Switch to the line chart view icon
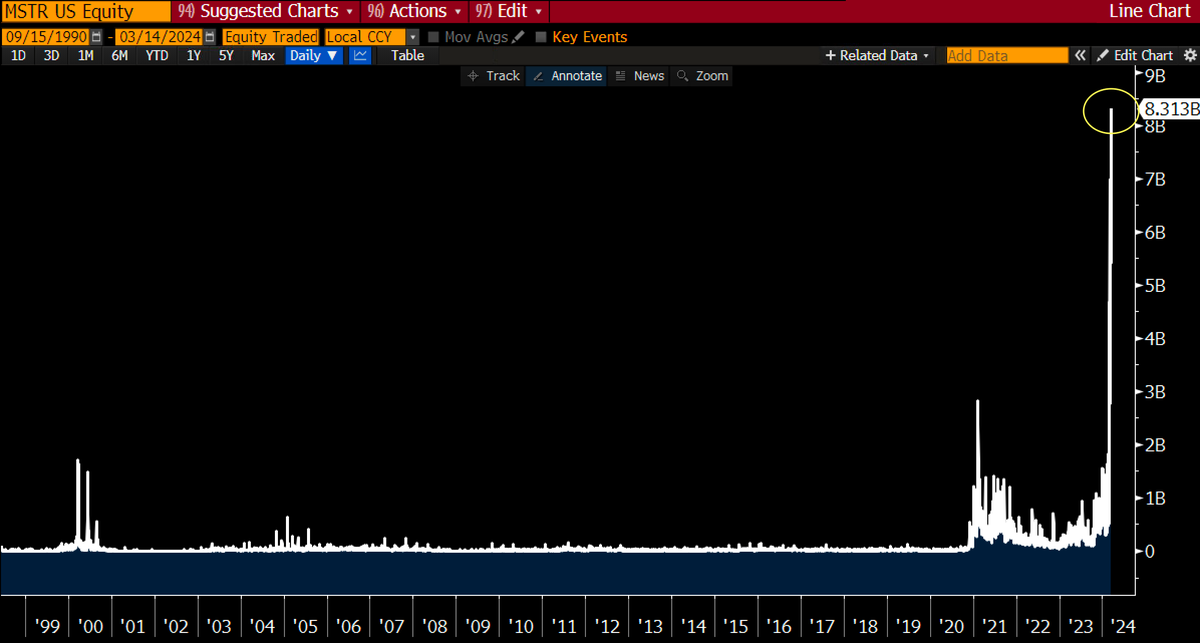 [360, 56]
